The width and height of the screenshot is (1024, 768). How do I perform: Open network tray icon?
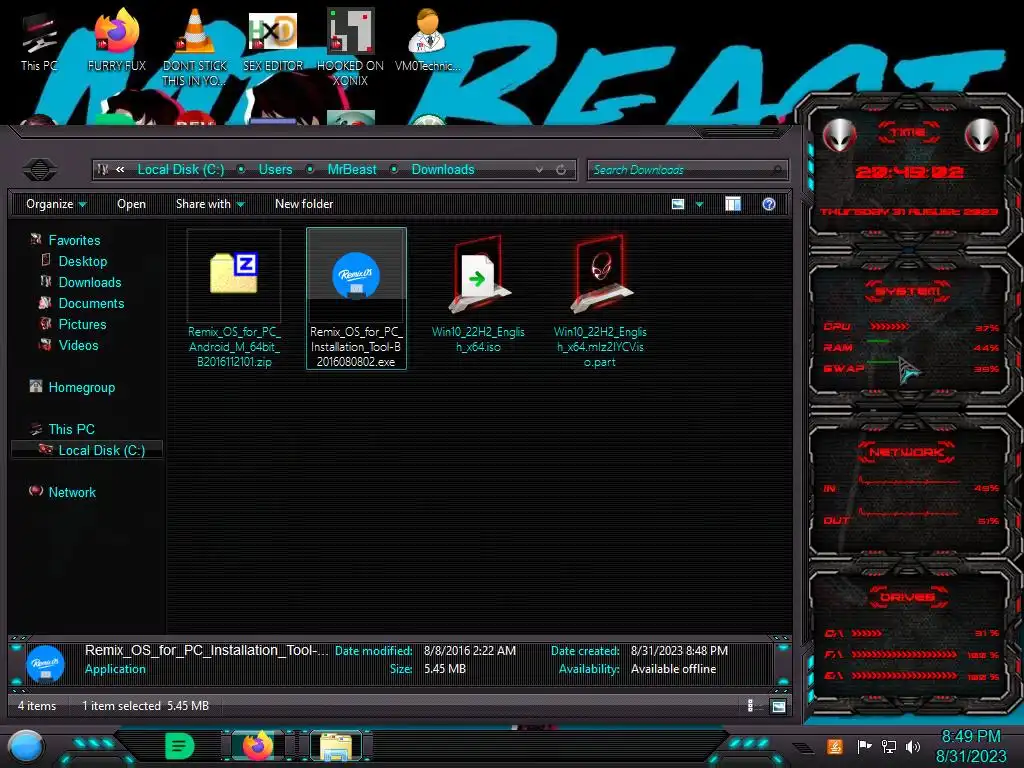(x=888, y=746)
